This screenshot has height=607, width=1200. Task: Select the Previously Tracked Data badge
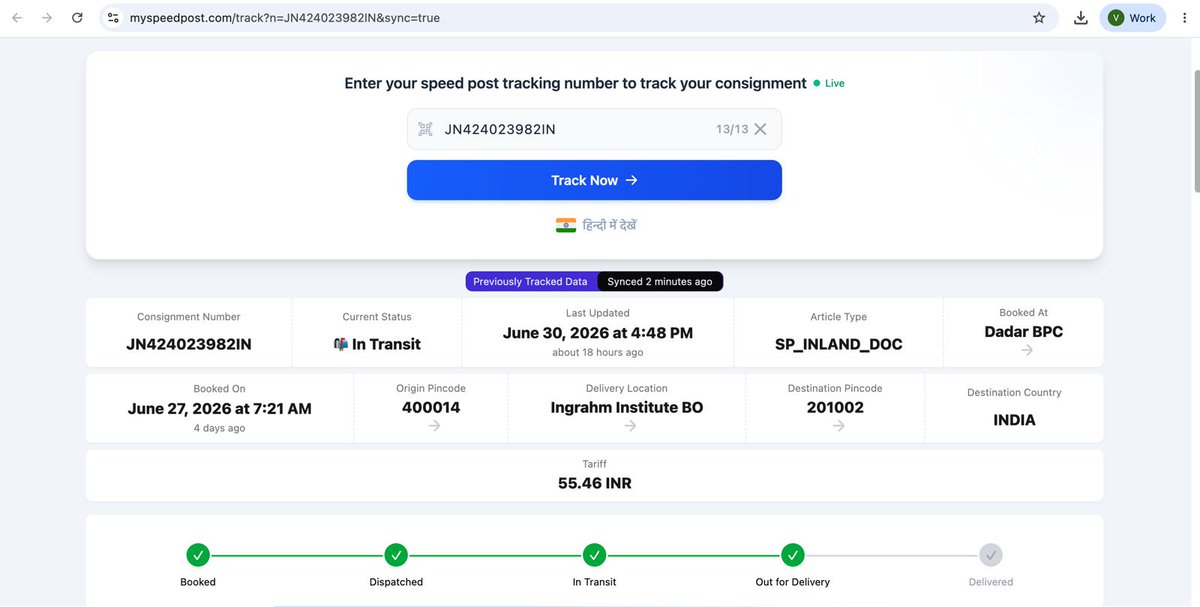pos(531,282)
